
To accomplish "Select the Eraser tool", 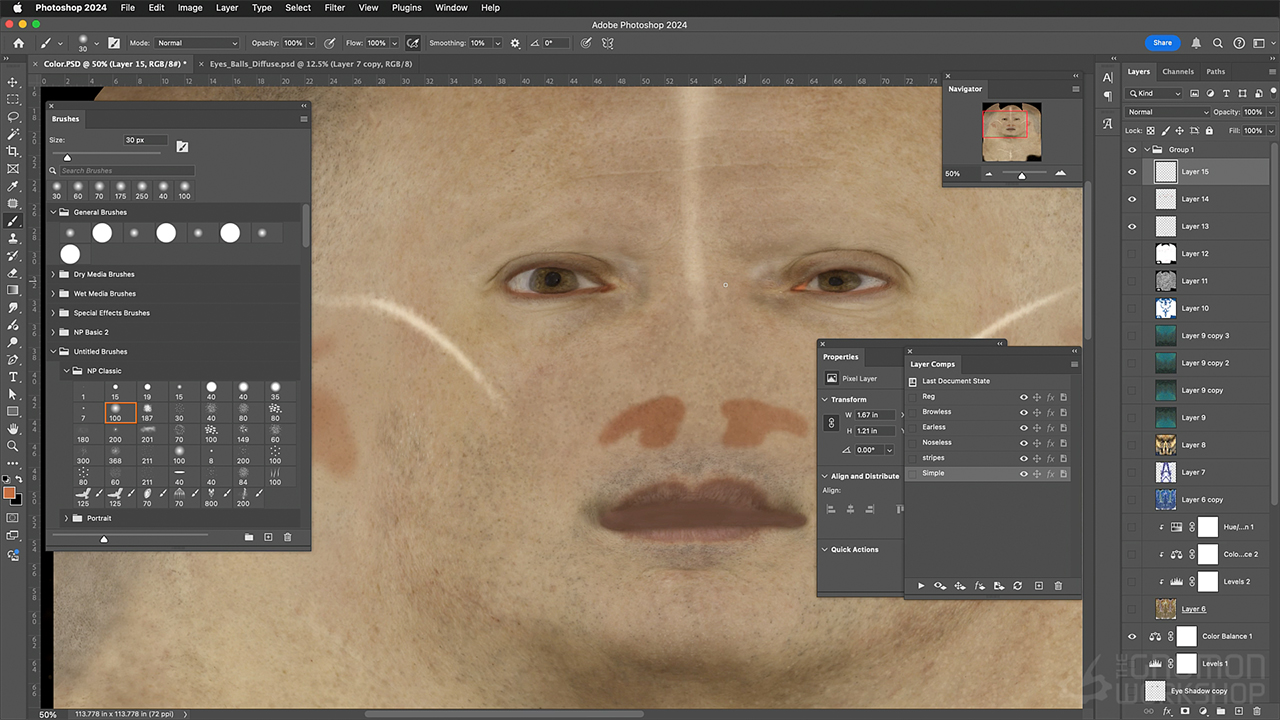I will 13,272.
